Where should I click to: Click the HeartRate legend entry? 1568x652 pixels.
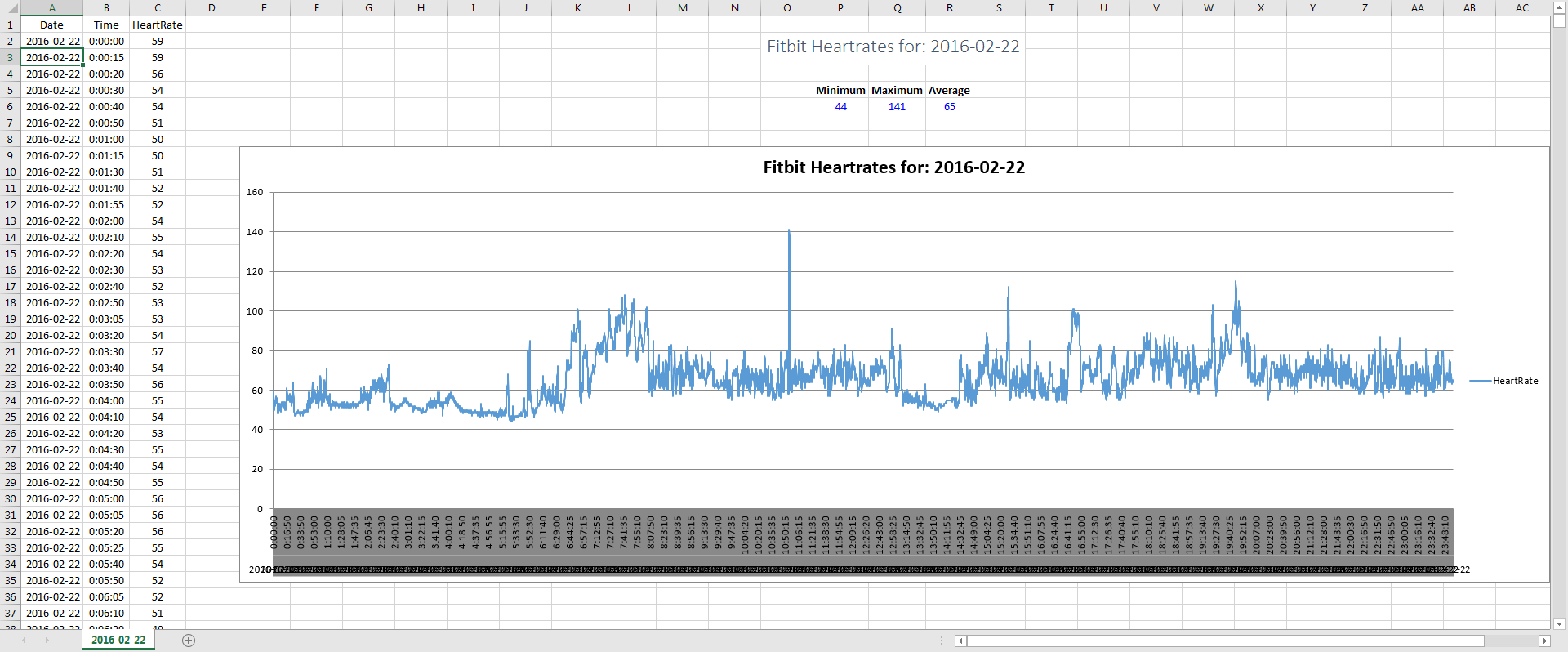click(x=1503, y=381)
